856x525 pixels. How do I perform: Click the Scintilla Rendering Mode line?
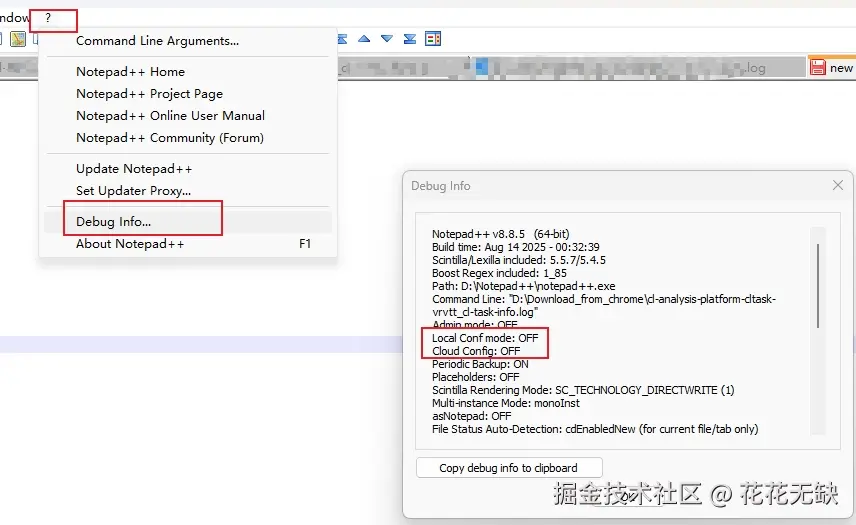(x=583, y=390)
